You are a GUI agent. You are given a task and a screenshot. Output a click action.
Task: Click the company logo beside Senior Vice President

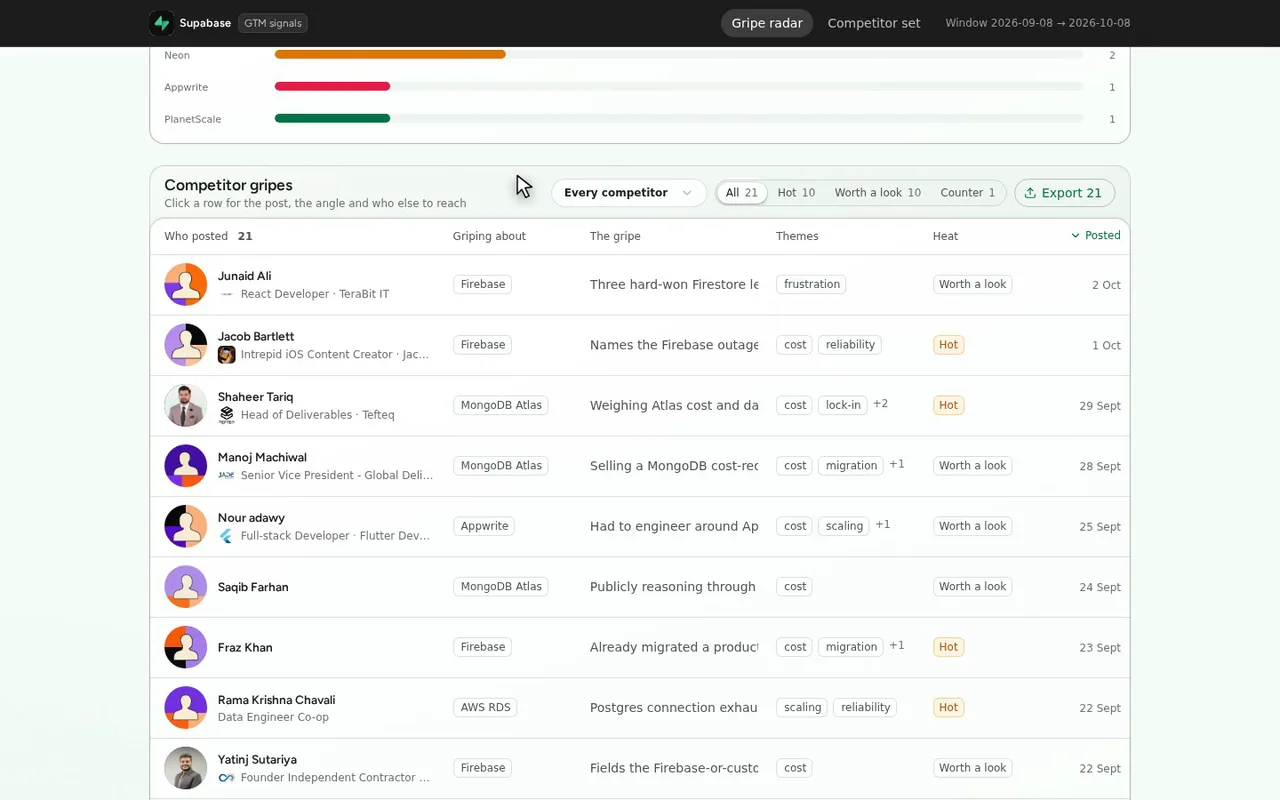click(226, 476)
